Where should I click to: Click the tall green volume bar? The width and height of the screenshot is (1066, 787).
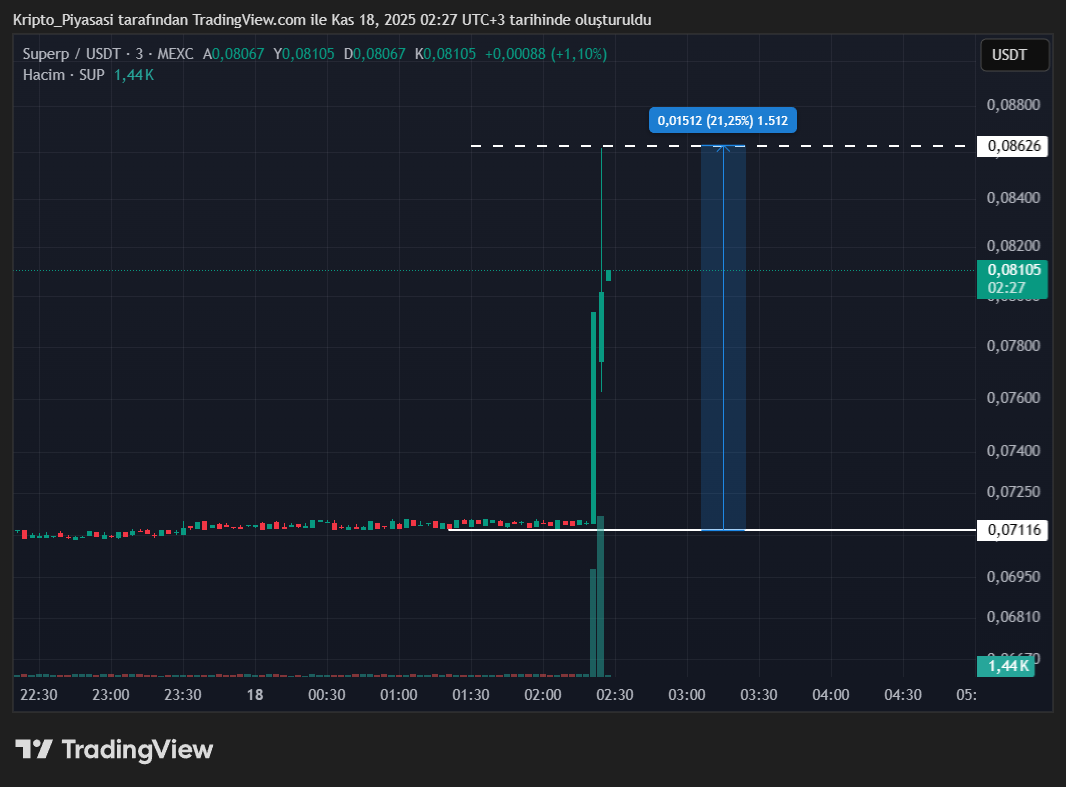point(600,600)
